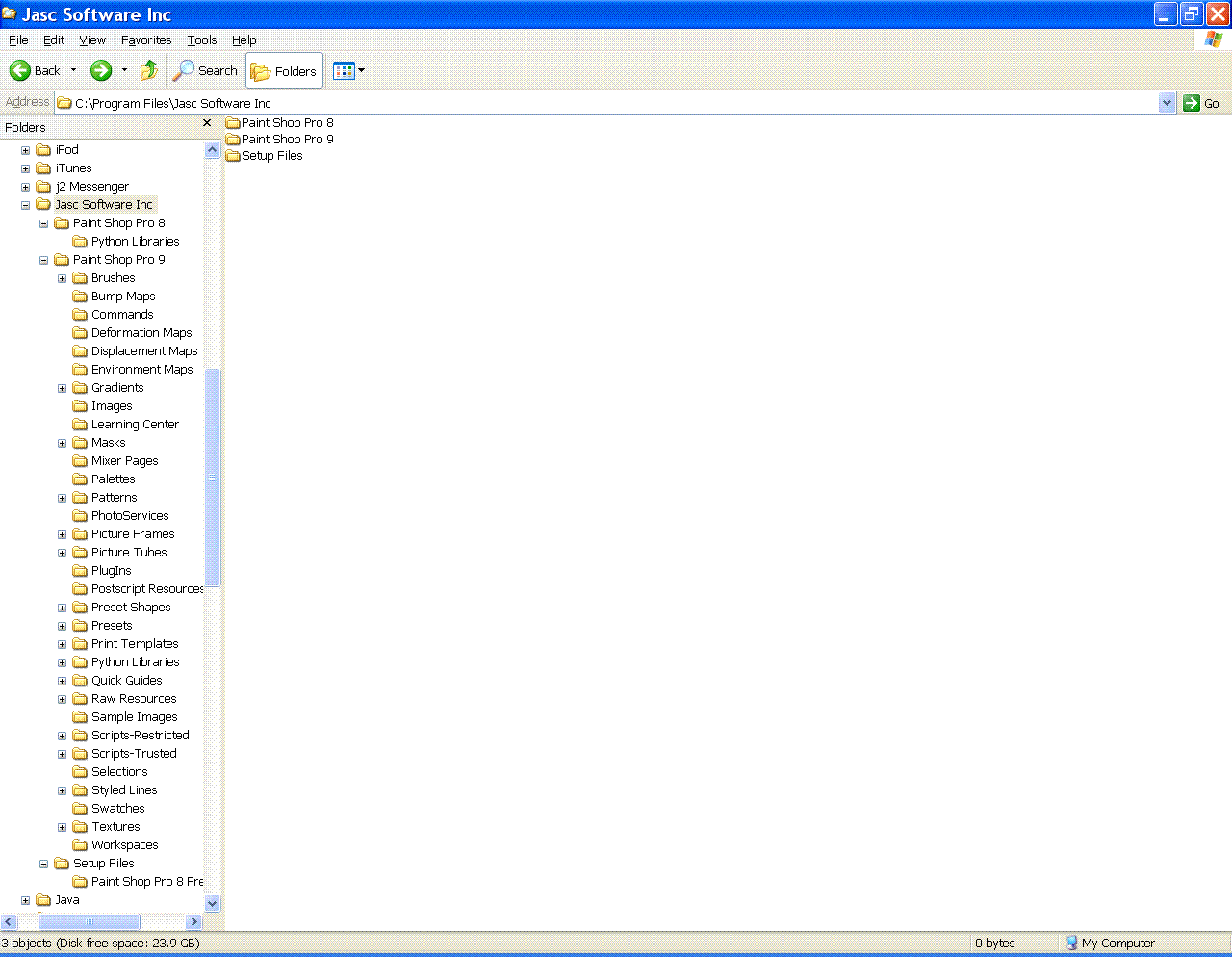The image size is (1232, 957).
Task: Click the Mixer Pages folder icon
Action: (80, 461)
